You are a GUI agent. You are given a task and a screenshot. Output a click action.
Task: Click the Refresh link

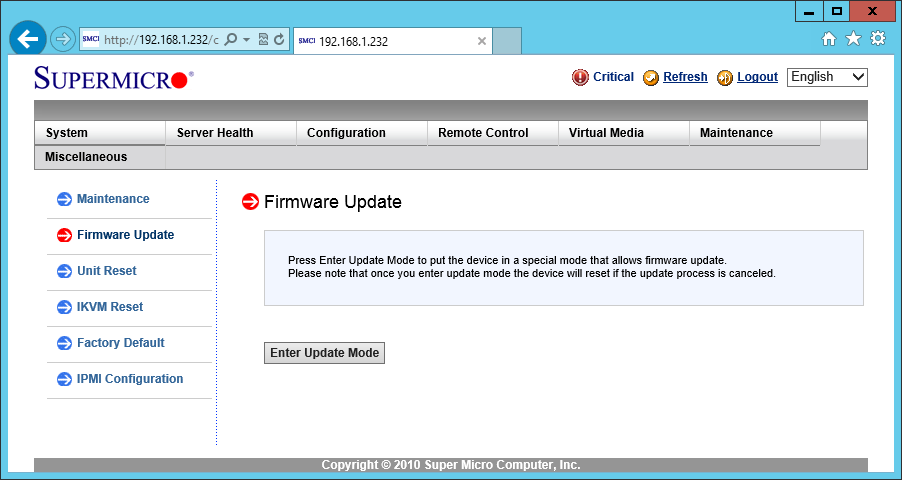pos(685,77)
